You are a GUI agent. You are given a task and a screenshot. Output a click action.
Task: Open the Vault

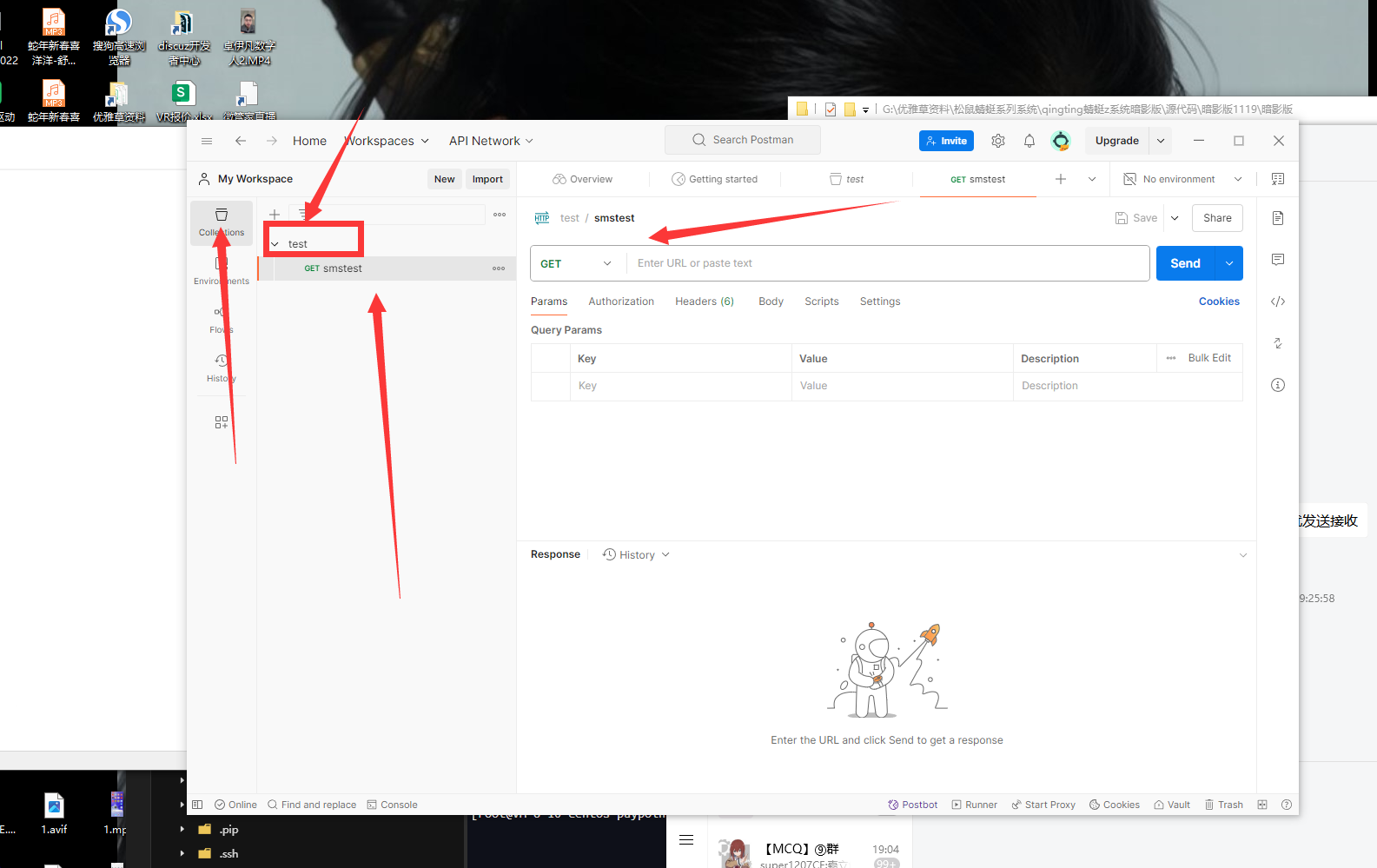point(1172,805)
